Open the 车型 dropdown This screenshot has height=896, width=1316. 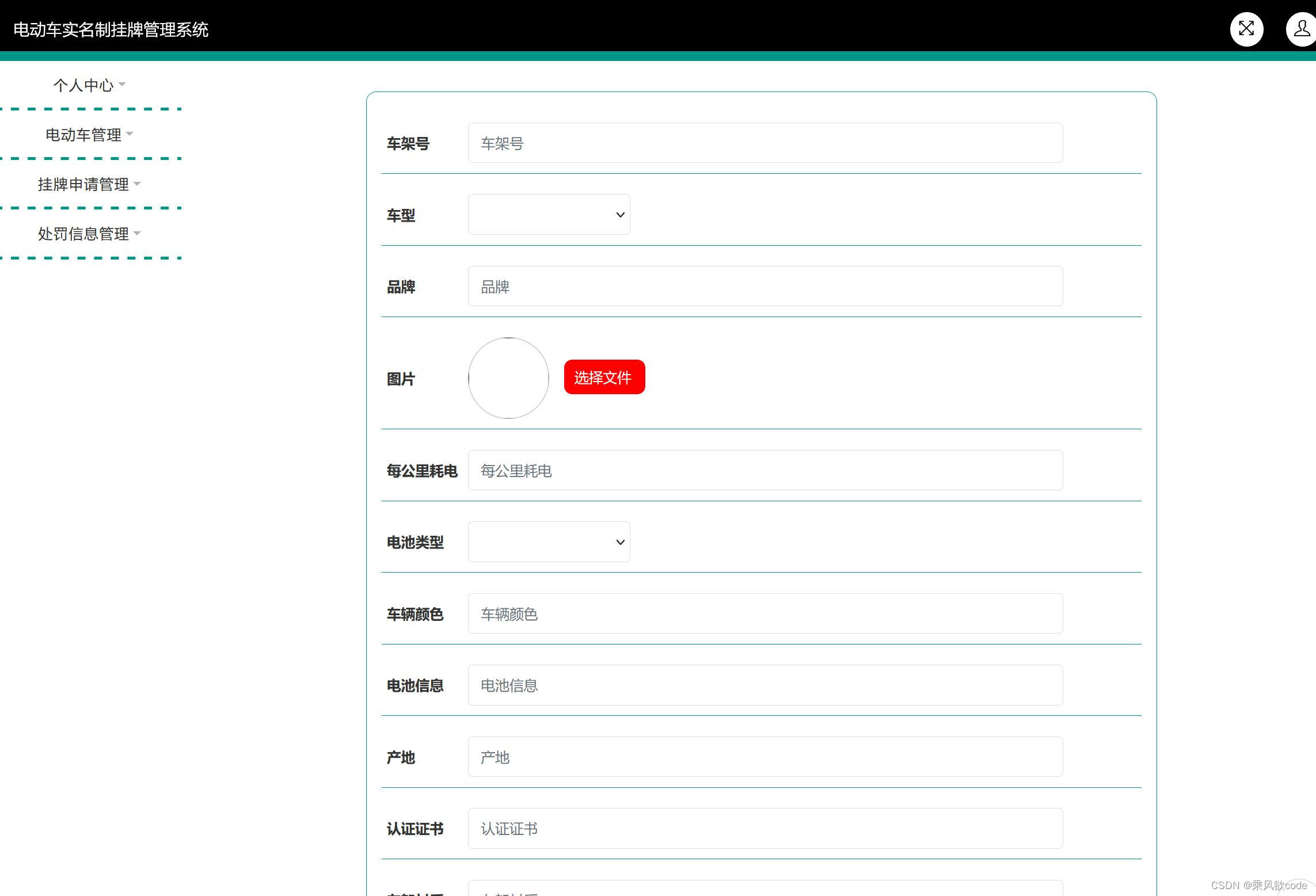(549, 215)
